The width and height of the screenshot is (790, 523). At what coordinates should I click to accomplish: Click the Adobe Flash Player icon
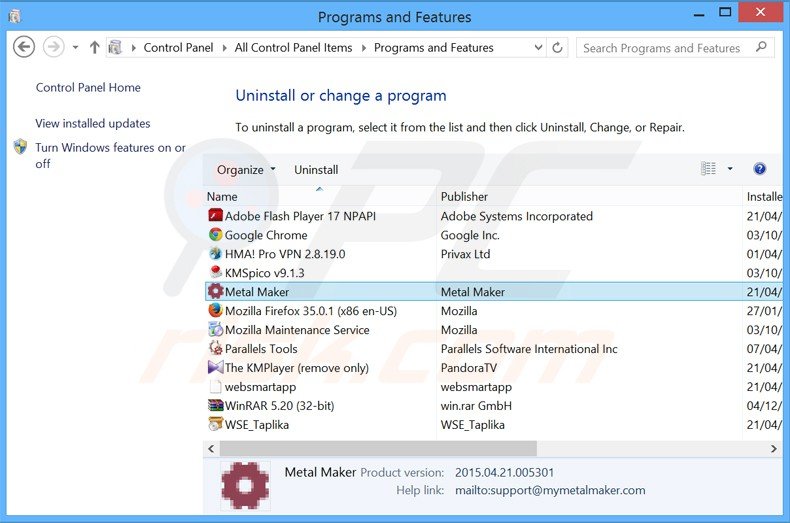pos(216,216)
